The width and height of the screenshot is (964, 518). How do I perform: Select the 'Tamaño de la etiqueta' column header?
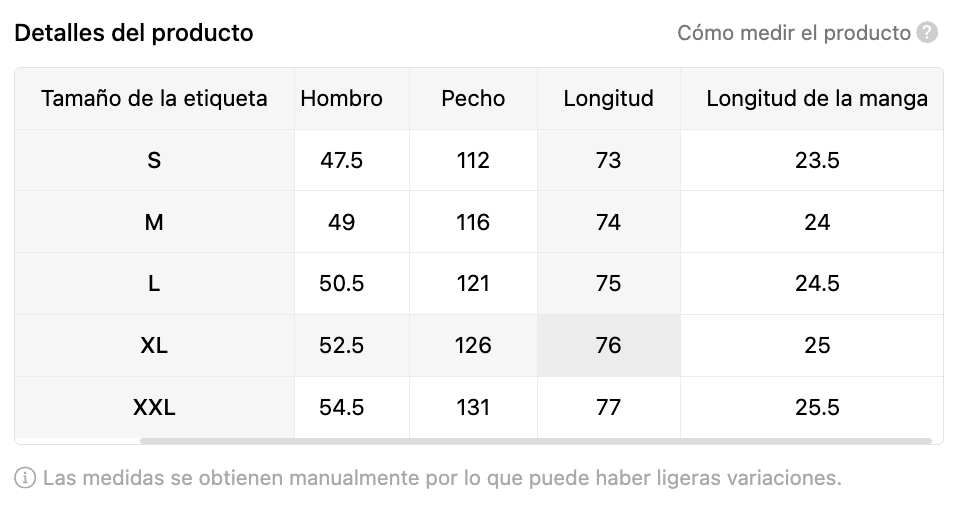154,98
